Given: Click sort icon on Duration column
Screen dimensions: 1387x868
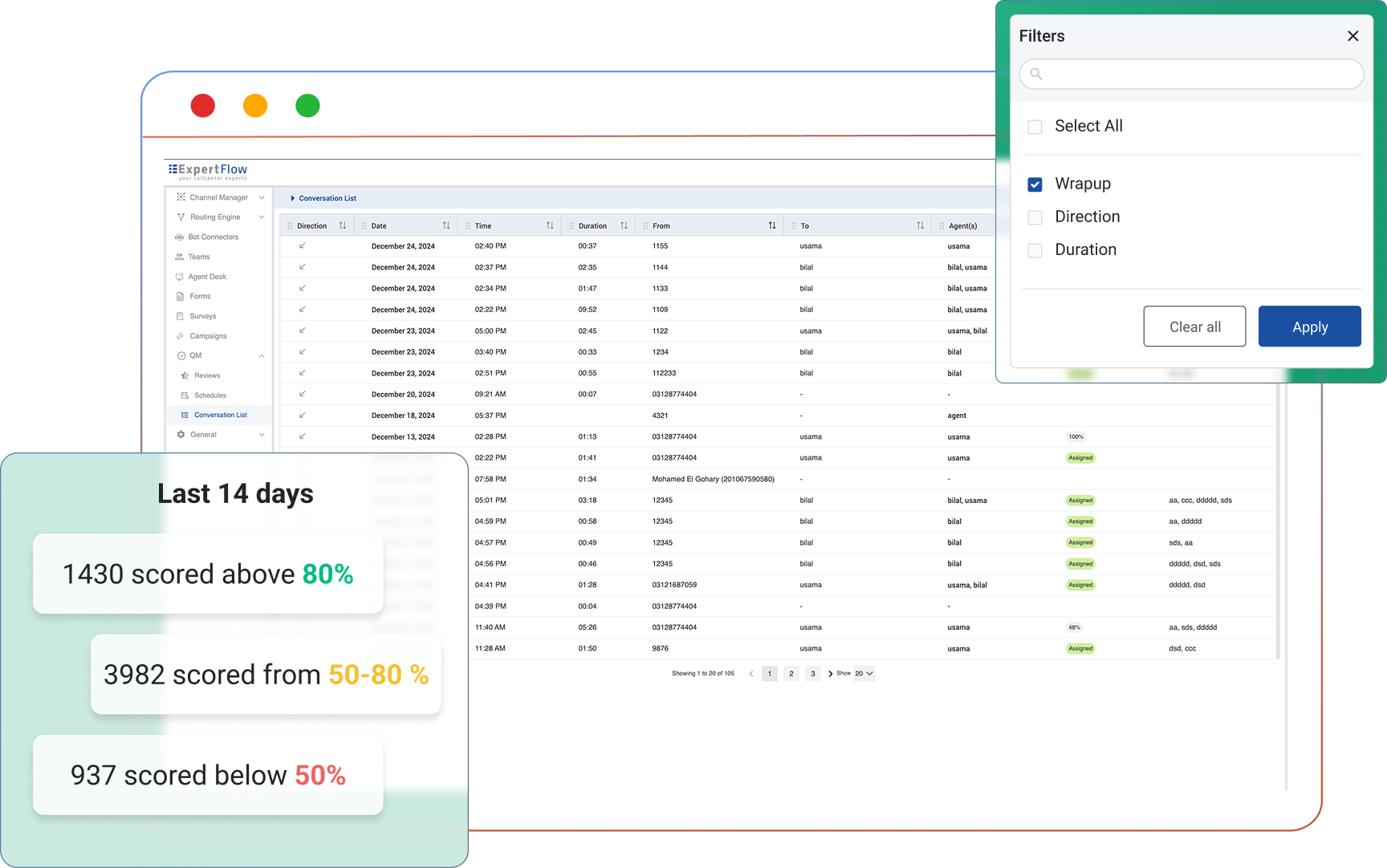Looking at the screenshot, I should (624, 226).
